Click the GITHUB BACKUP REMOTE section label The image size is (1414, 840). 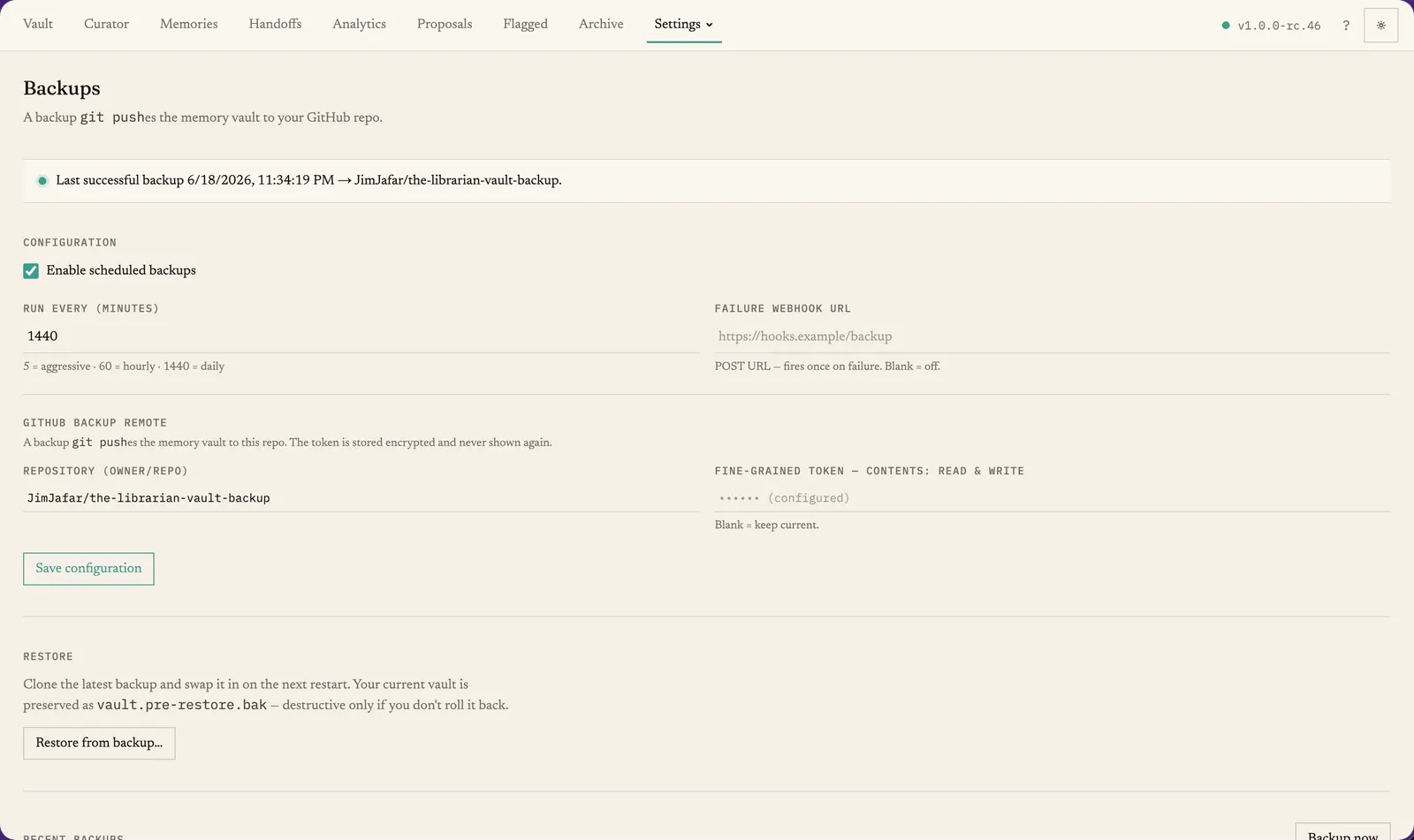[95, 423]
